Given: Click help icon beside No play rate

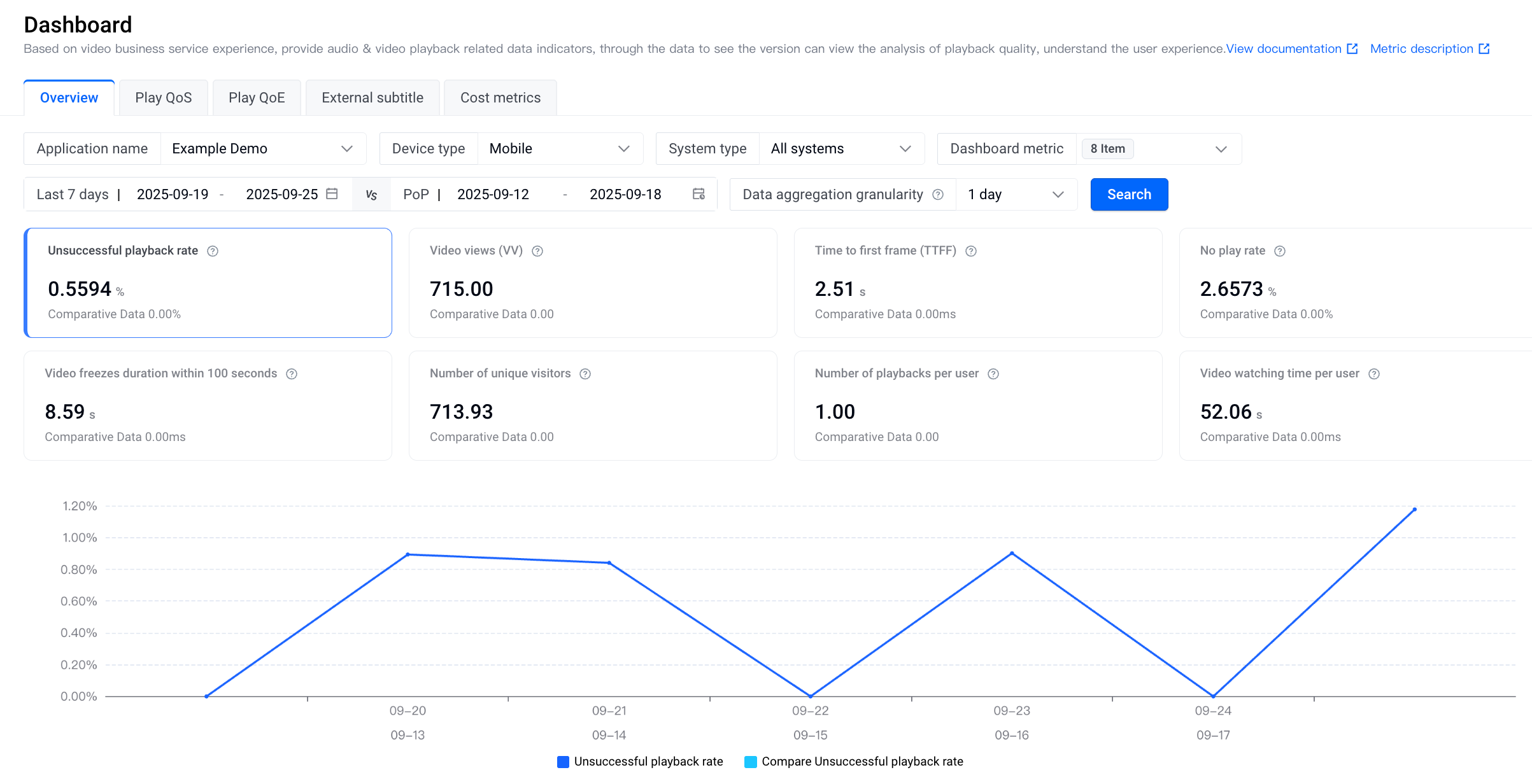Looking at the screenshot, I should pos(1280,251).
